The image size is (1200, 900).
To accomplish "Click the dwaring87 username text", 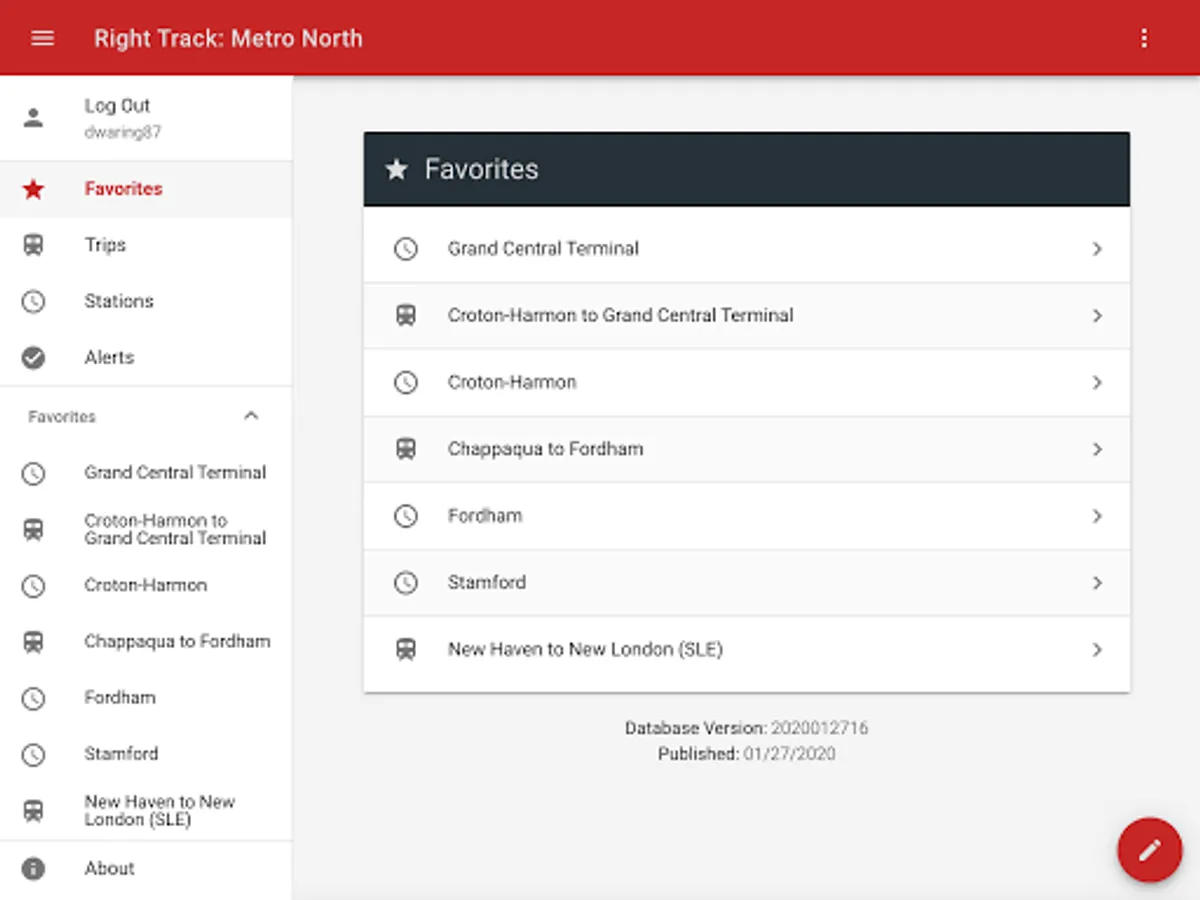I will (x=123, y=132).
